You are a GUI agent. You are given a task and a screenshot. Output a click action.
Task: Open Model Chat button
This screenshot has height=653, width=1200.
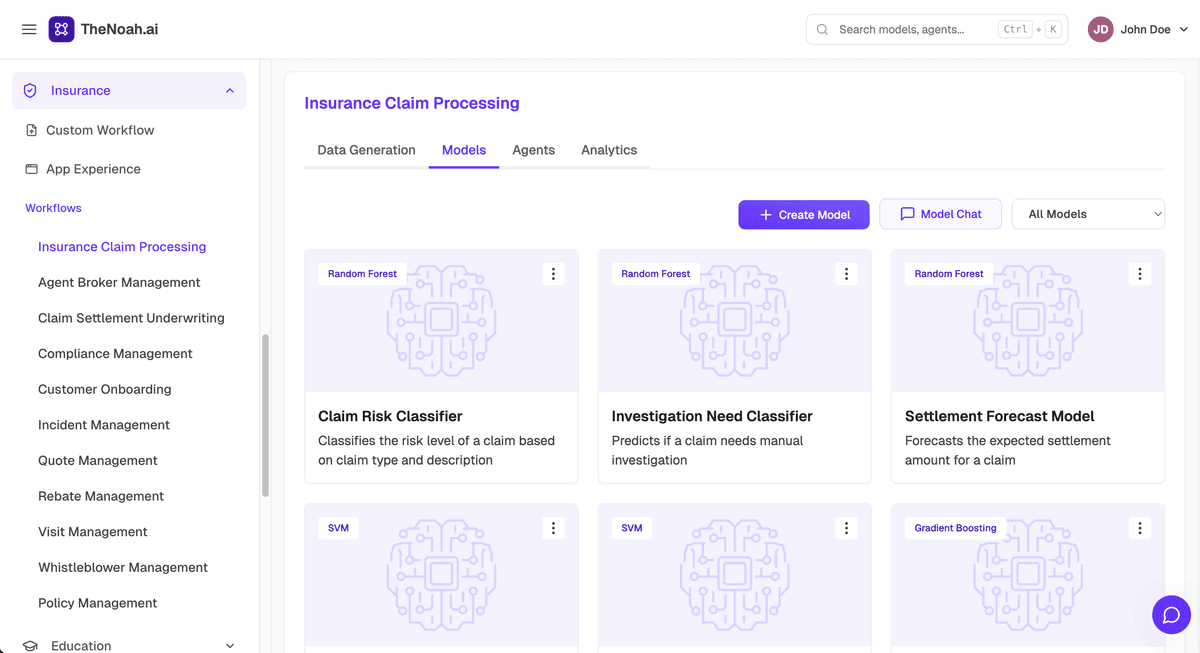940,214
